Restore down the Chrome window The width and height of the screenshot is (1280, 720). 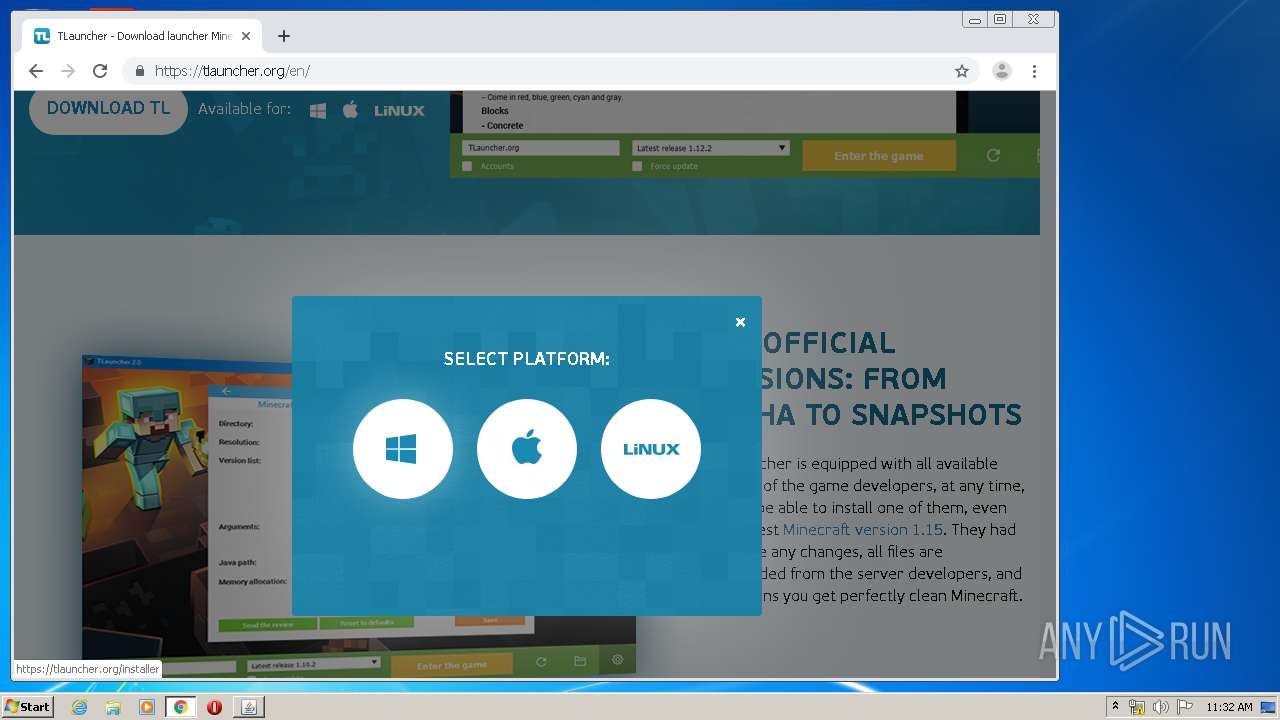[x=999, y=19]
